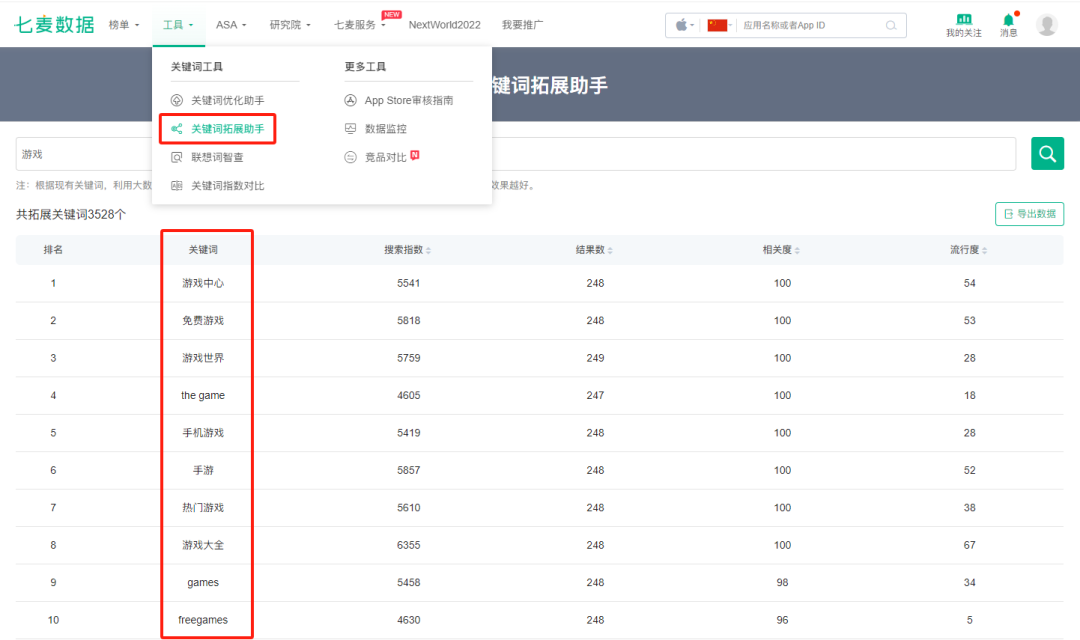Click keyword 手机游戏

click(x=202, y=433)
